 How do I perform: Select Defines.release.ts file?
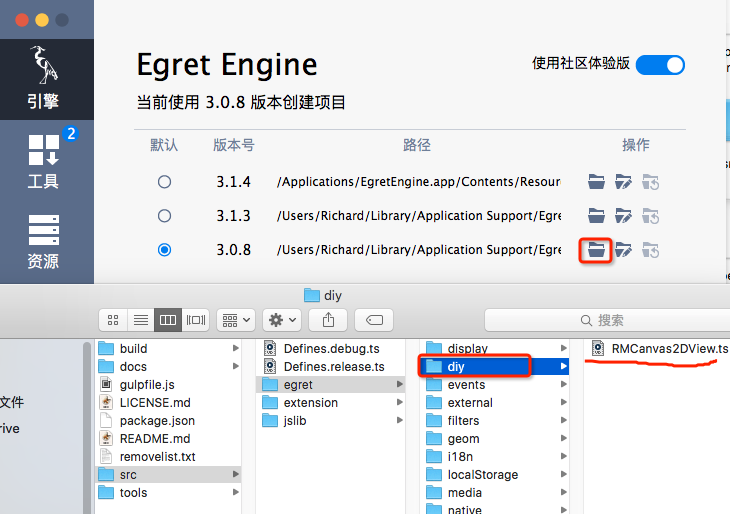click(331, 366)
